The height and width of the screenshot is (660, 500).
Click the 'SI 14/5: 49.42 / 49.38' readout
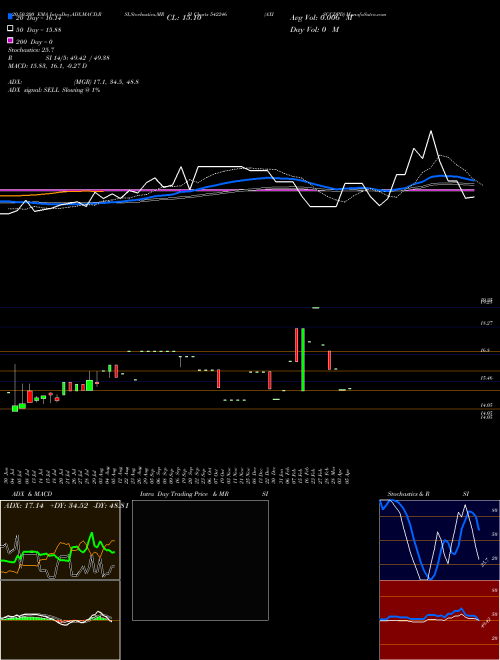pos(78,58)
